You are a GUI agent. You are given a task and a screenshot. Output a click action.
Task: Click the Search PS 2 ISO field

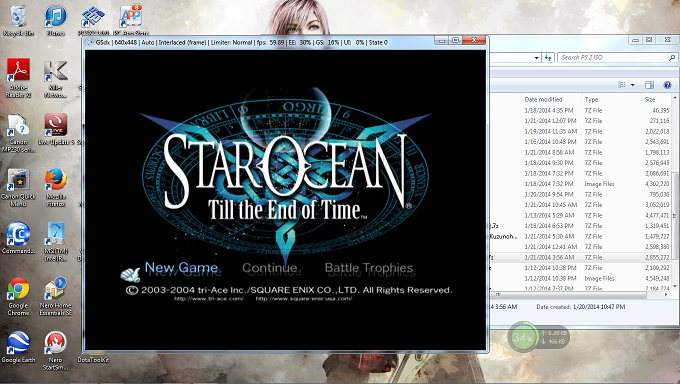(x=613, y=57)
